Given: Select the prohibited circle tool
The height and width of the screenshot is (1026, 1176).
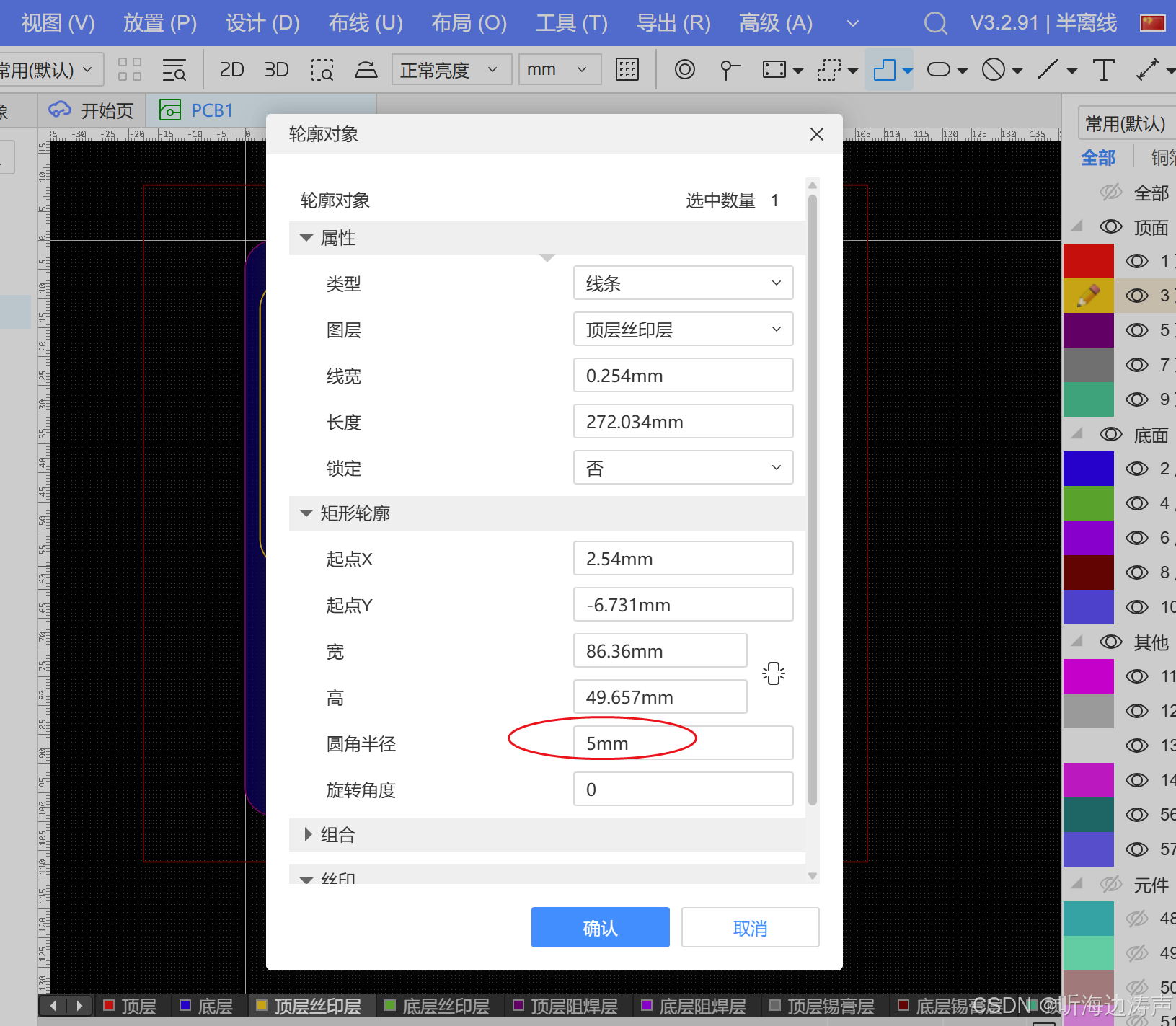Looking at the screenshot, I should pyautogui.click(x=994, y=70).
